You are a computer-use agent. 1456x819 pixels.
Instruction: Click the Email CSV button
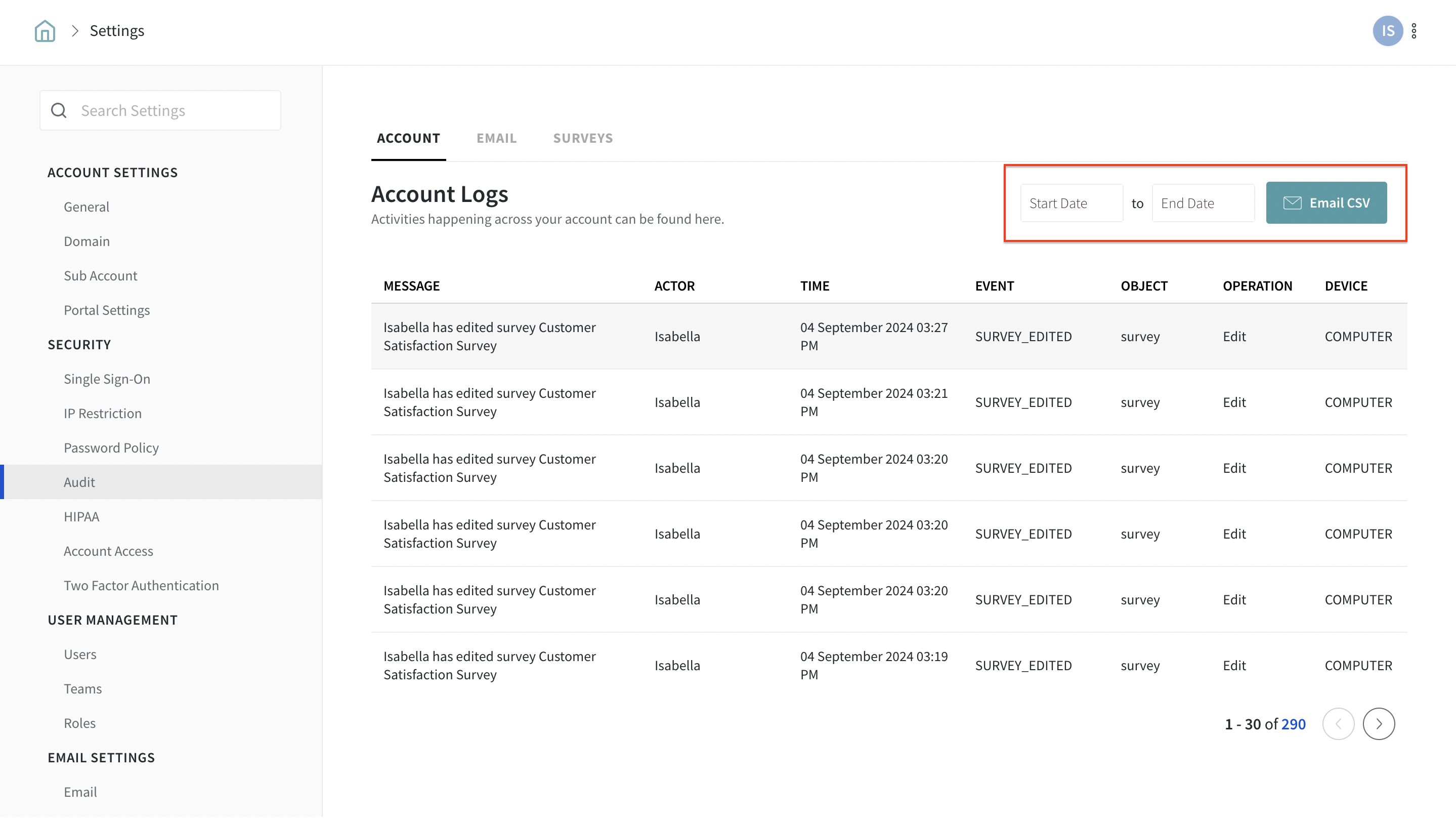click(x=1326, y=202)
